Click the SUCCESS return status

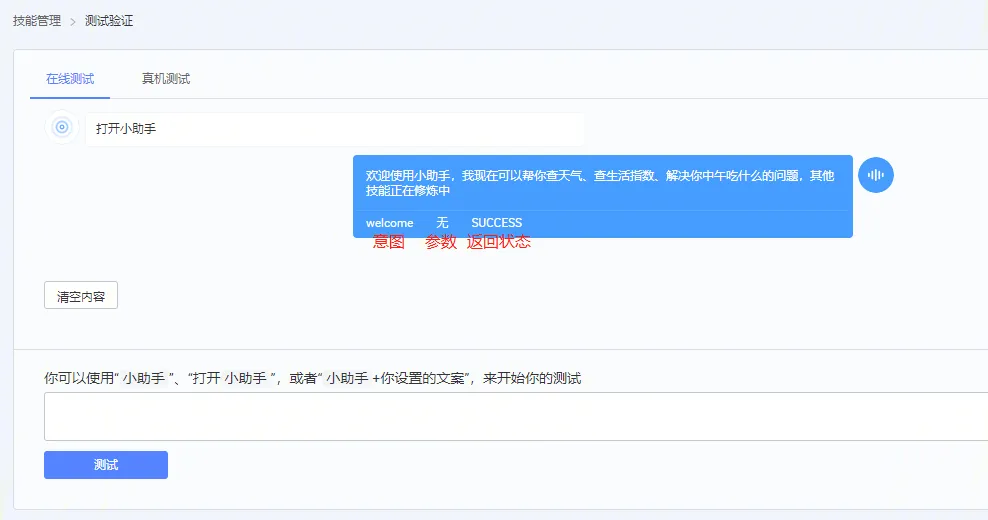click(496, 223)
